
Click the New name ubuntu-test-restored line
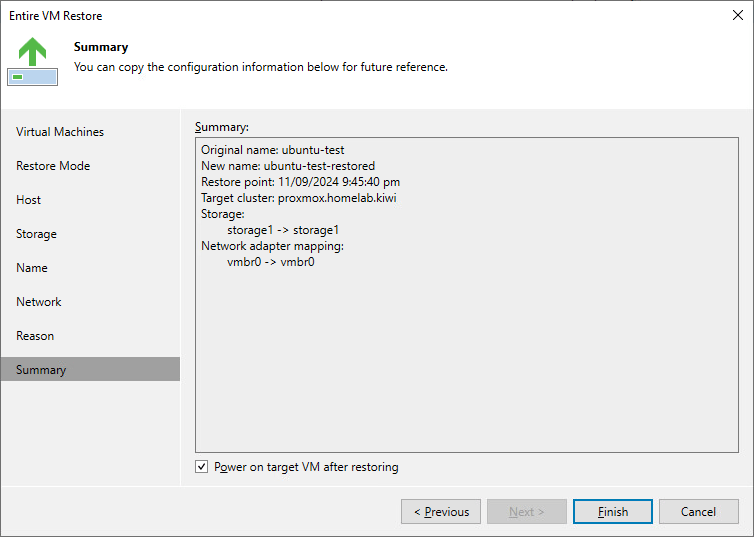[288, 166]
